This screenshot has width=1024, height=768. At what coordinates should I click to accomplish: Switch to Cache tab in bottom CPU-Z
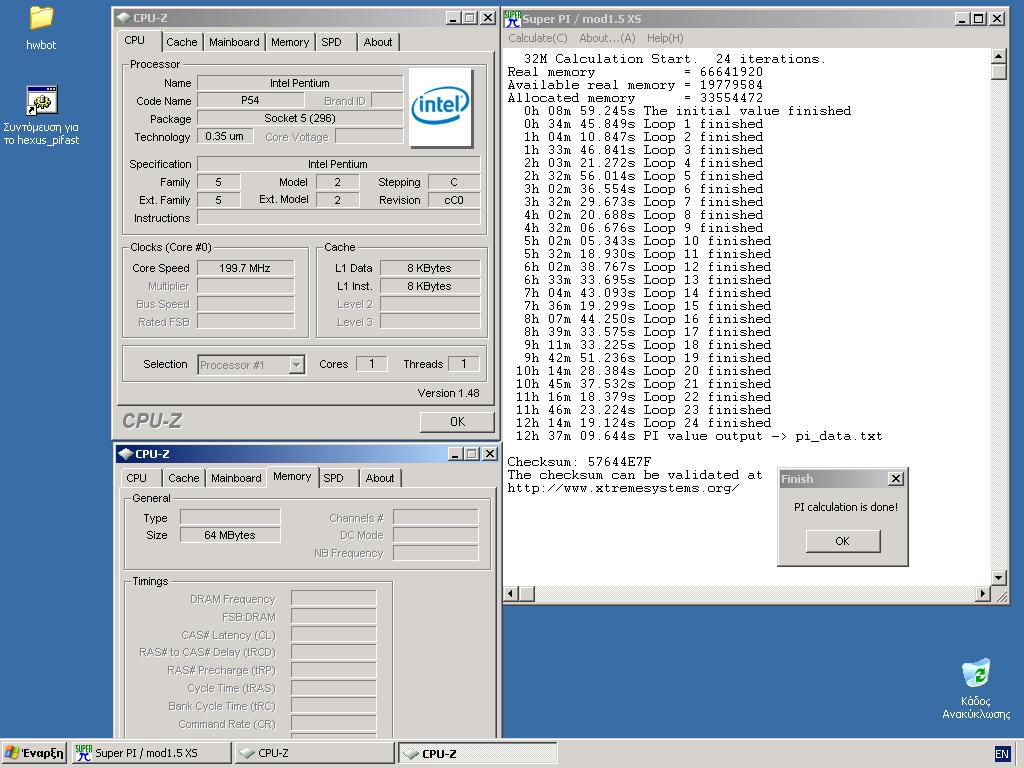click(184, 478)
